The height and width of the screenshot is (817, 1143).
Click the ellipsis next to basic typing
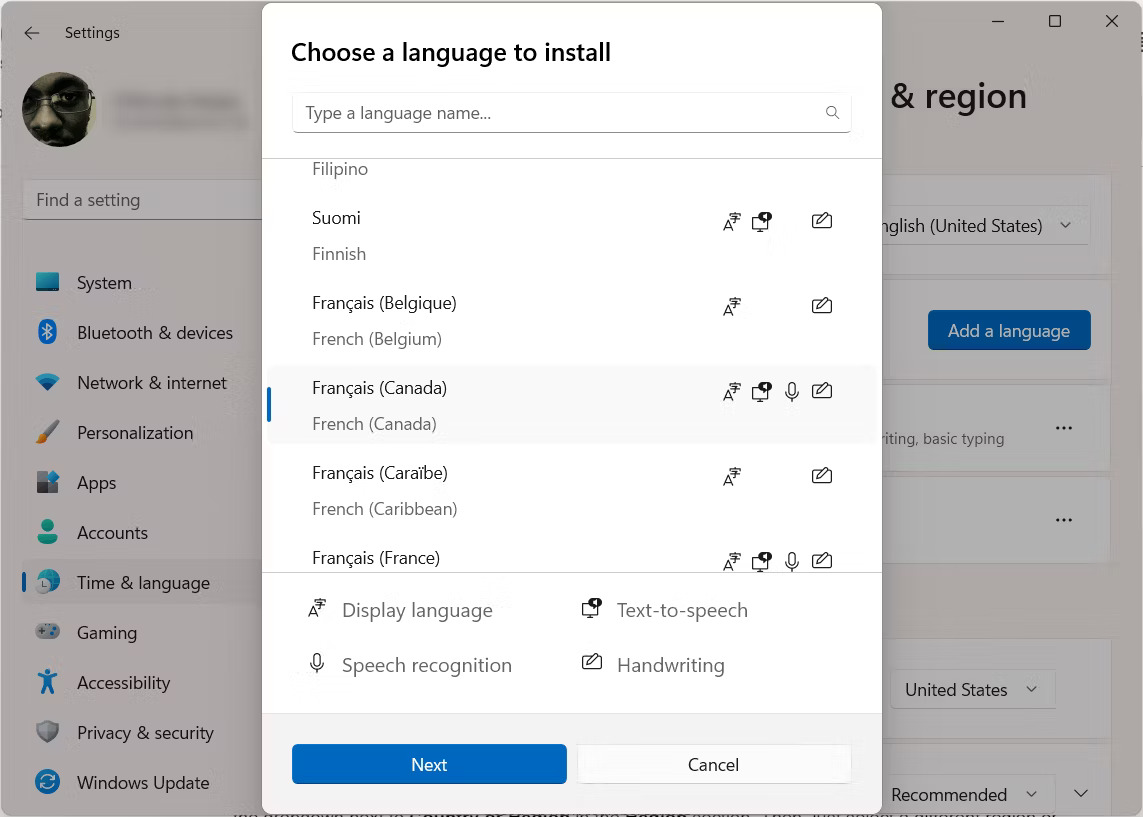[x=1064, y=427]
